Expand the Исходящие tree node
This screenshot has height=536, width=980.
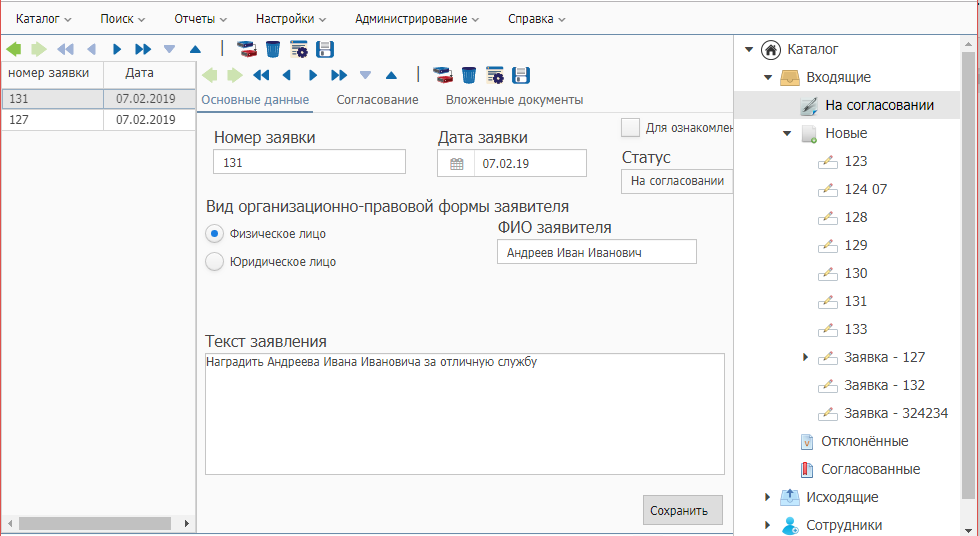click(768, 497)
